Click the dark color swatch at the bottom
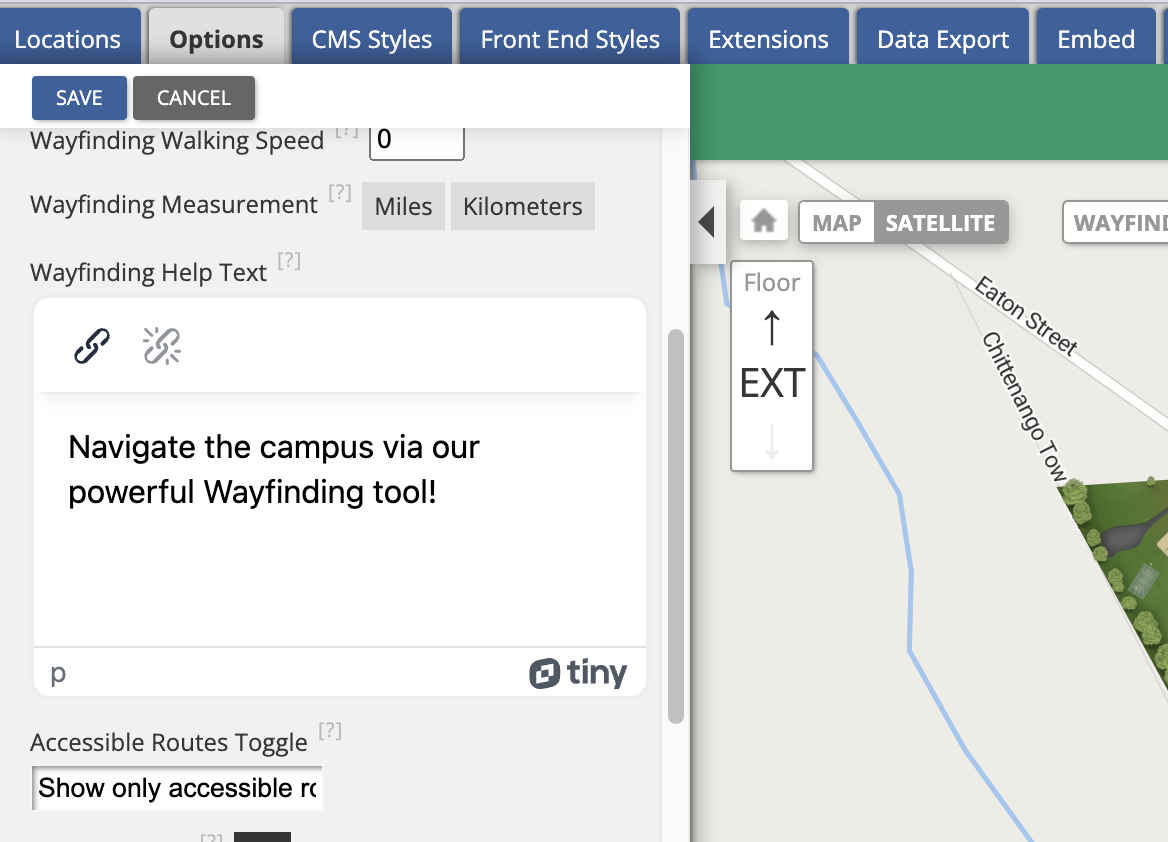The height and width of the screenshot is (842, 1168). pyautogui.click(x=262, y=836)
